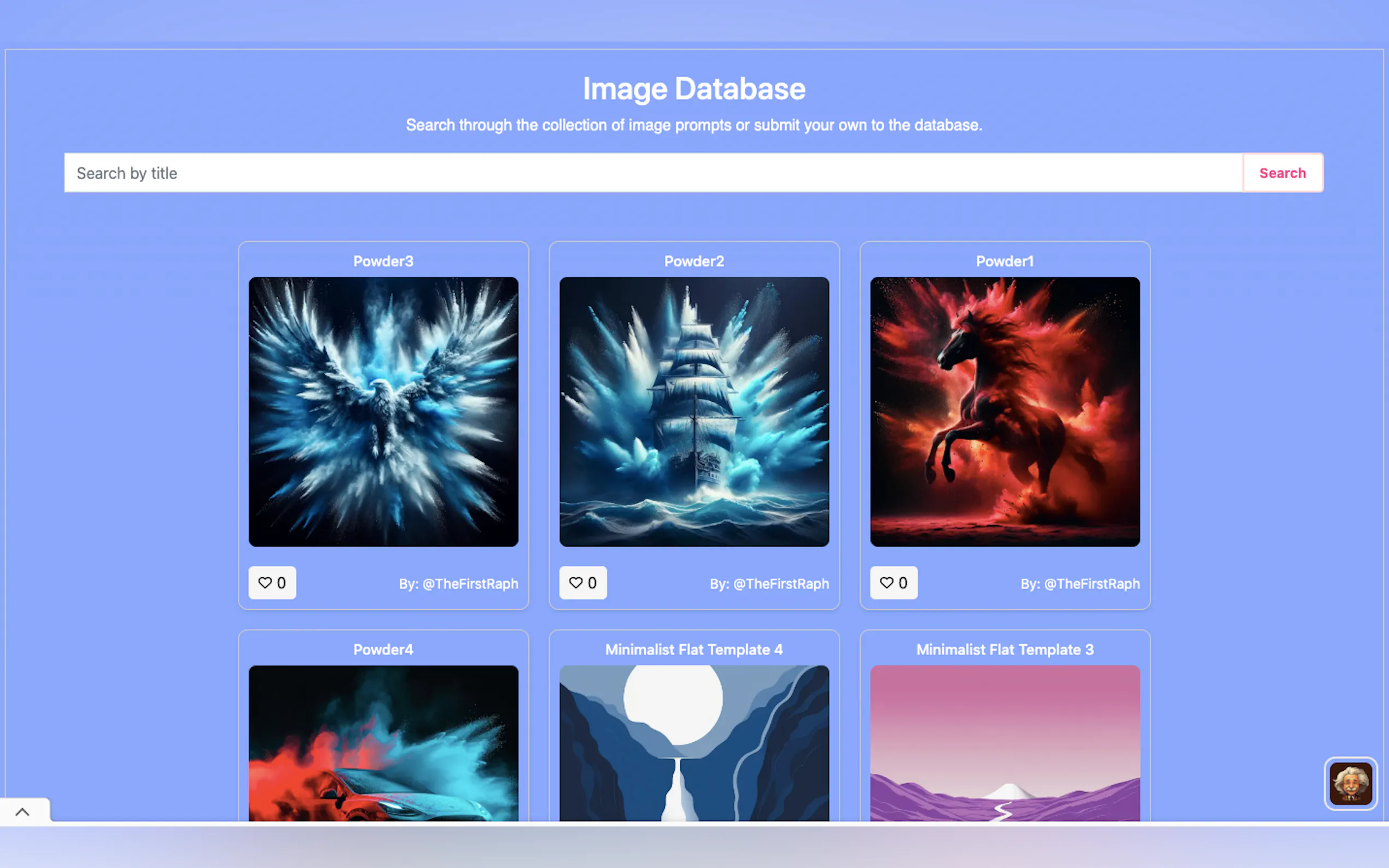Open the Powder3 phoenix image
Screen dimensions: 1389x868
pyautogui.click(x=383, y=412)
